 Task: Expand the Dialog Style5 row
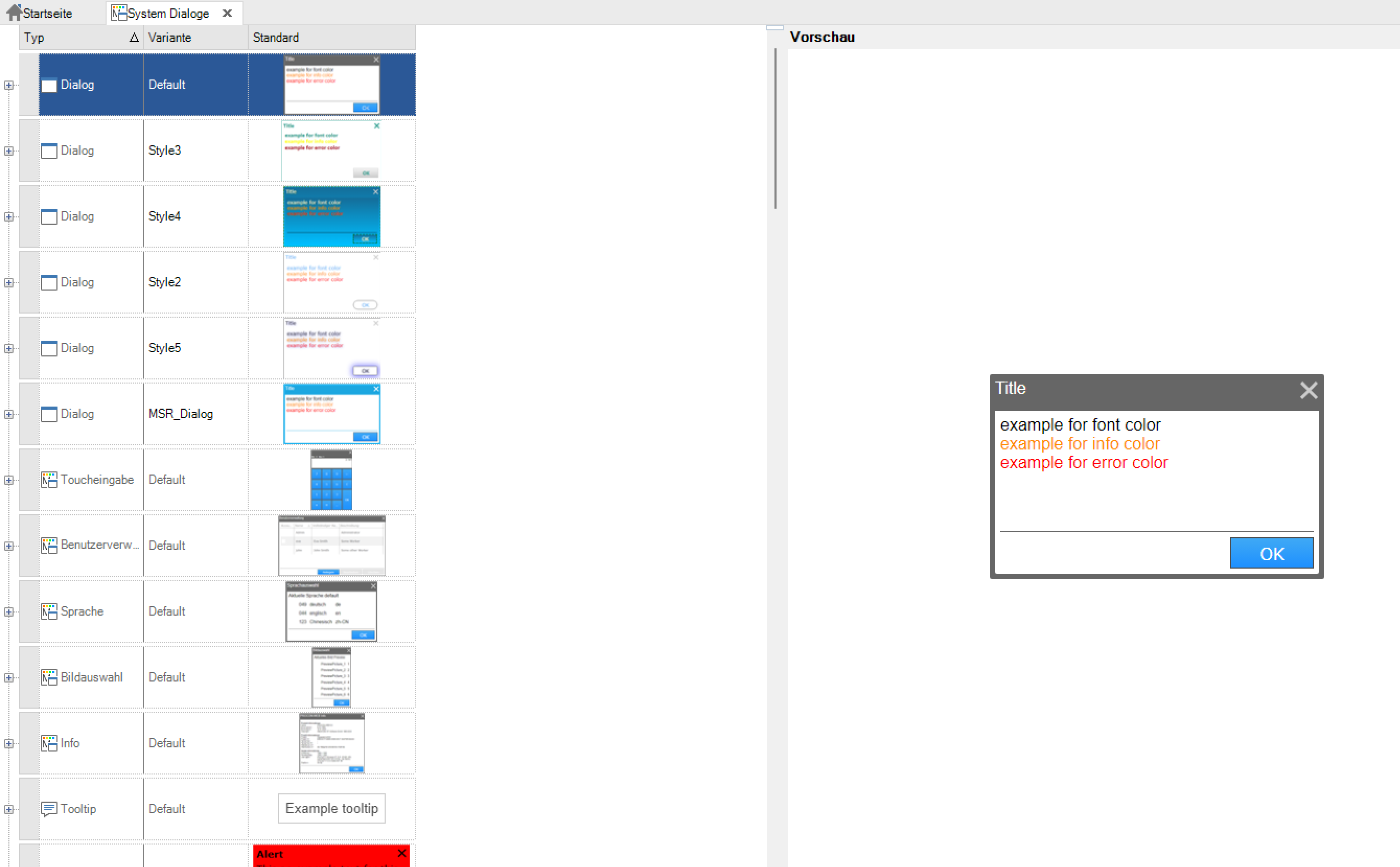click(x=8, y=349)
